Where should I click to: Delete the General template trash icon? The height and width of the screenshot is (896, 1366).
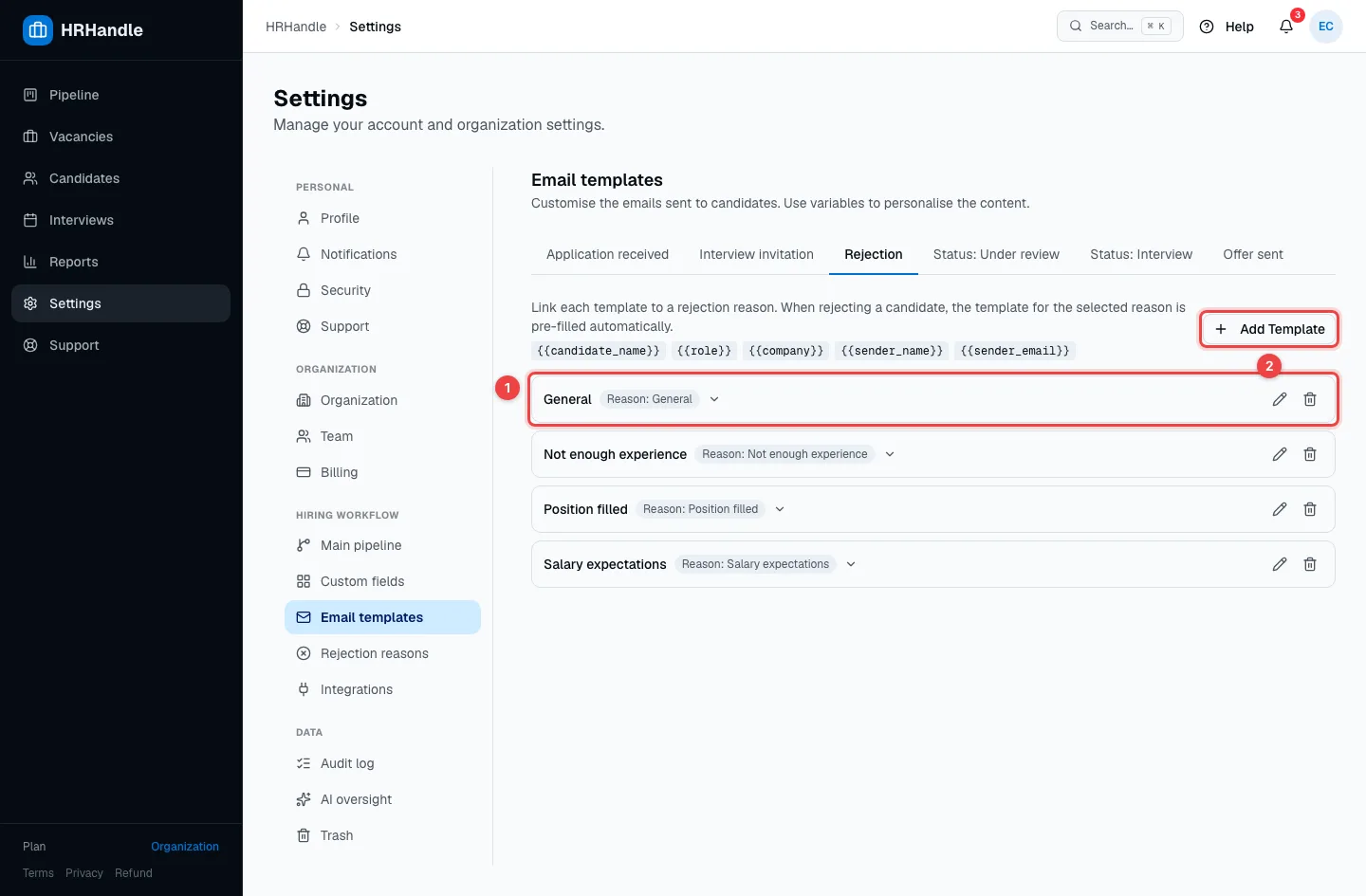point(1310,399)
